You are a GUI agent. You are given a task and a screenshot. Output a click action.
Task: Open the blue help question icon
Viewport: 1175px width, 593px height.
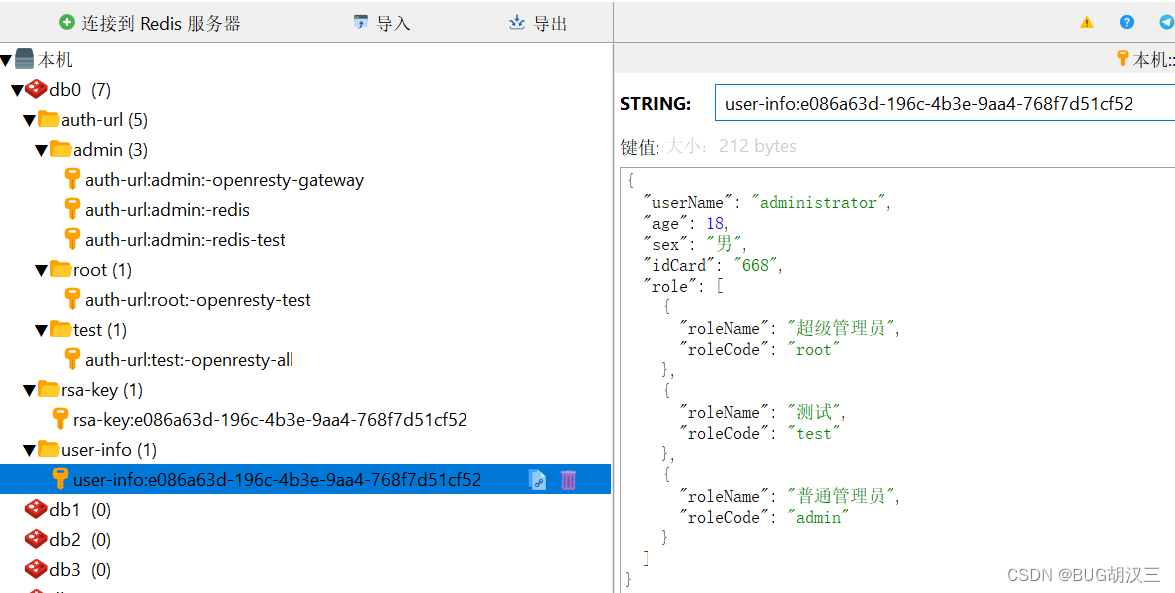[1126, 22]
